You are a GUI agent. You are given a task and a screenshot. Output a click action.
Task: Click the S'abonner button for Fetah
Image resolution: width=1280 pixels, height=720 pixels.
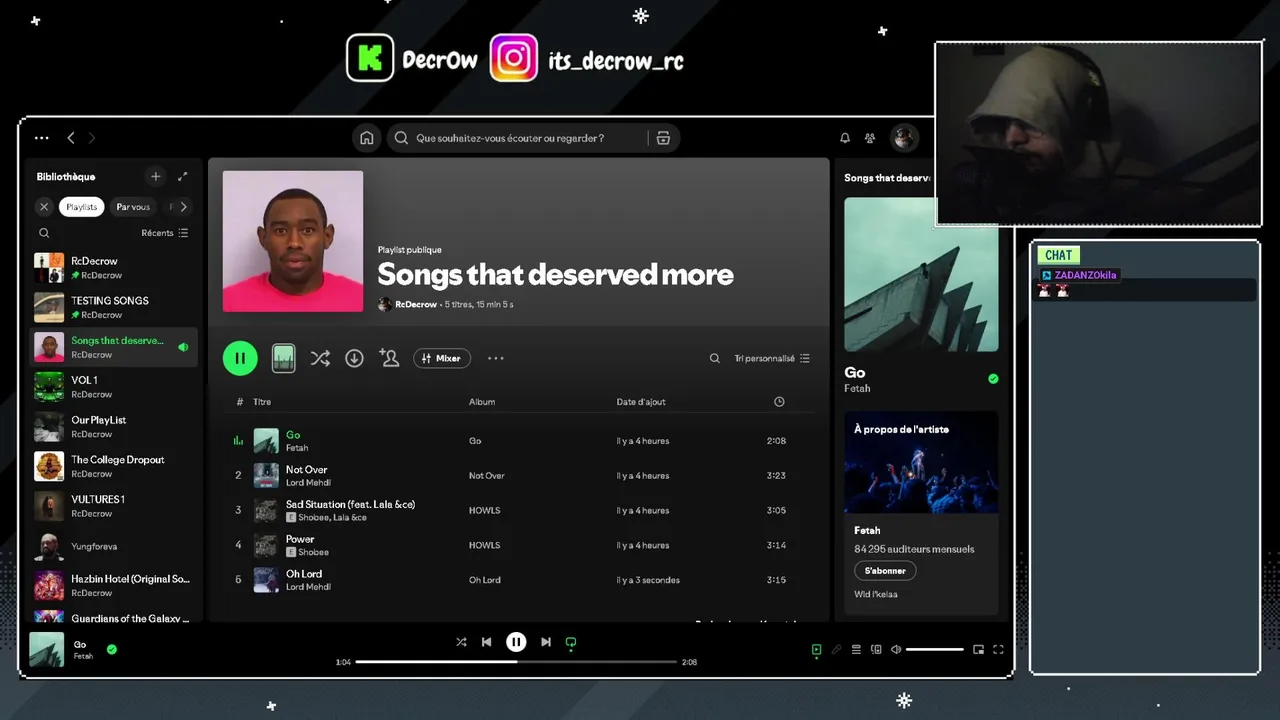click(885, 571)
